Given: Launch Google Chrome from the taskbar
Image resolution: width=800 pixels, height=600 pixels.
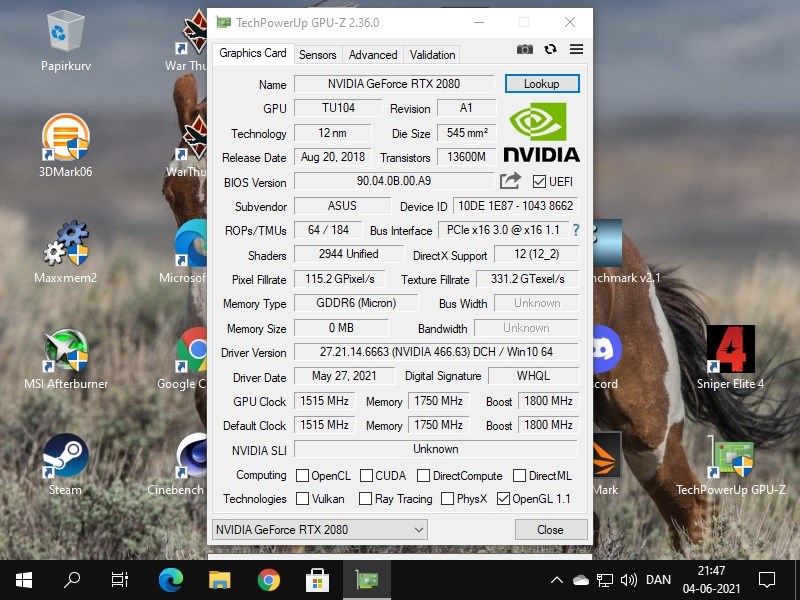Looking at the screenshot, I should click(x=269, y=580).
